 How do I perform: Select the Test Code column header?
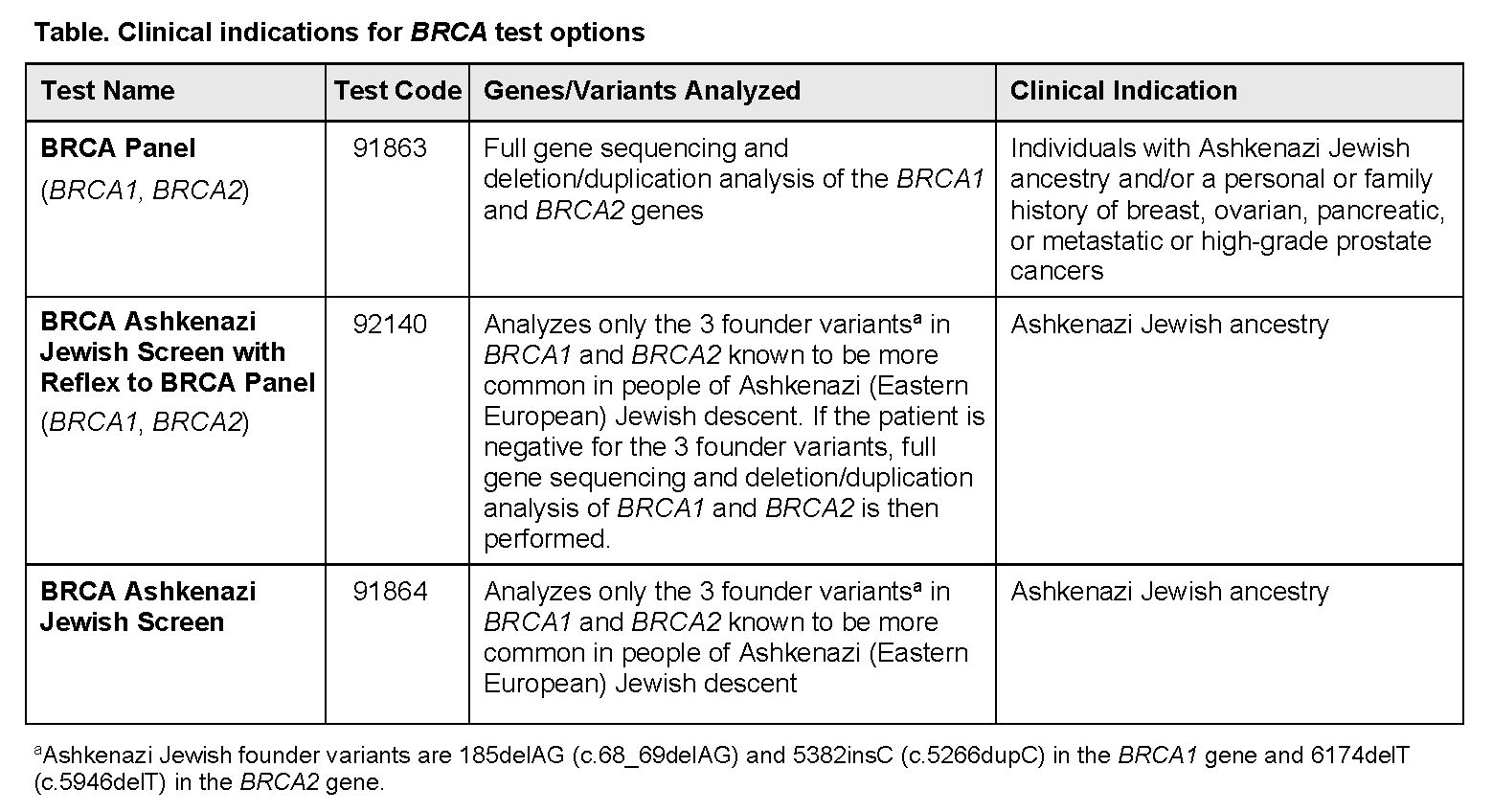click(x=396, y=91)
